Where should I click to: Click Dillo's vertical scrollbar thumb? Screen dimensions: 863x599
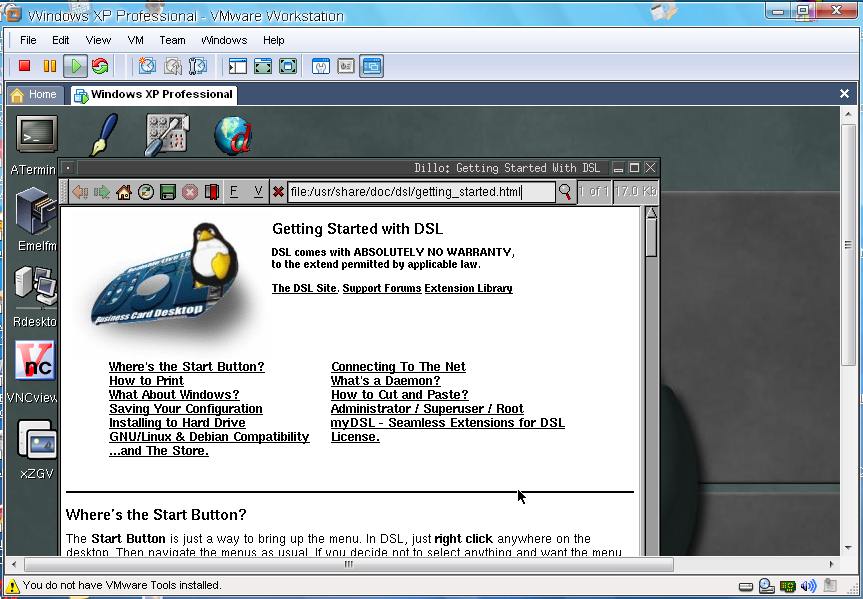coord(651,238)
